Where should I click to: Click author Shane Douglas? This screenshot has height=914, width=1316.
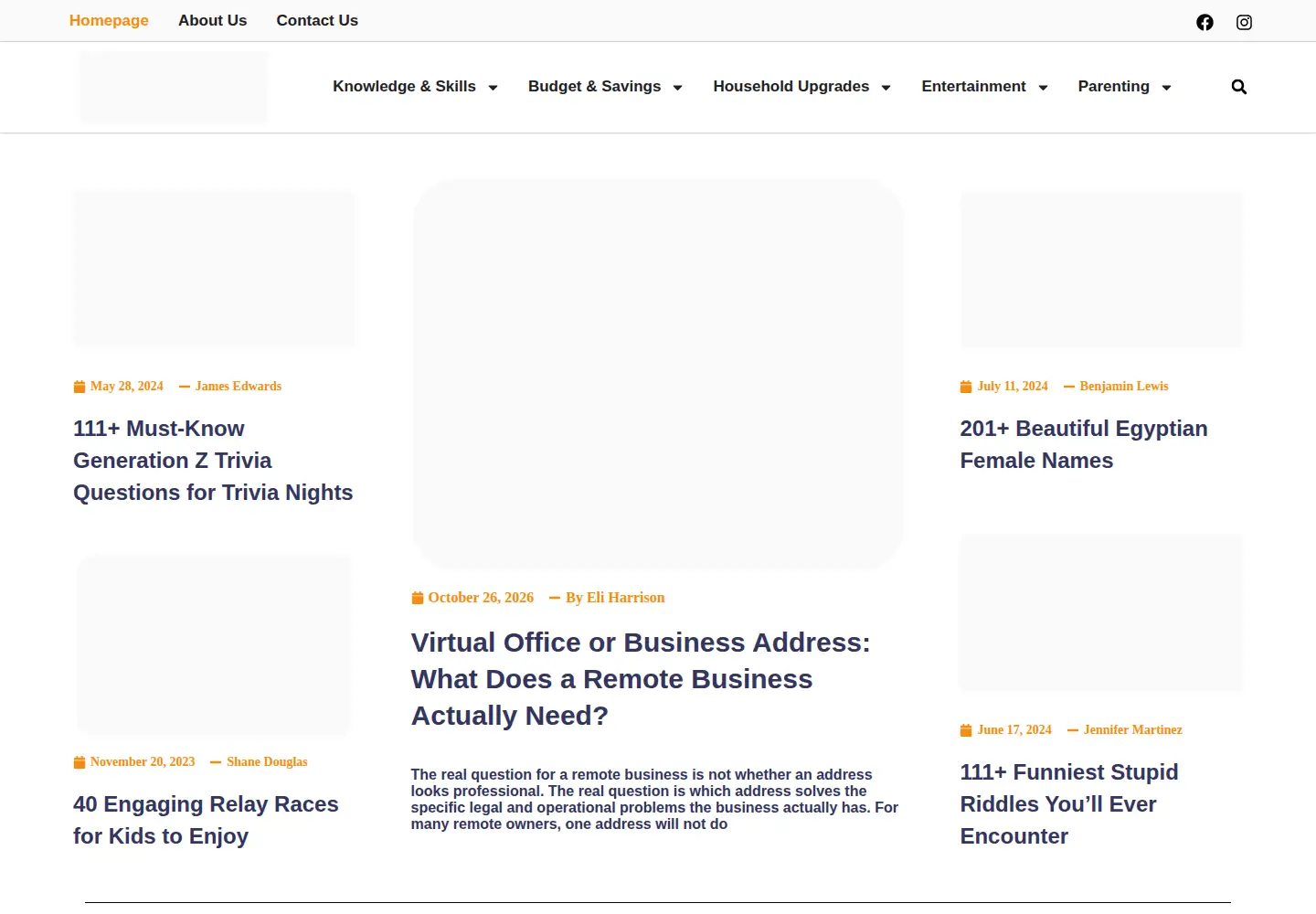pos(267,762)
